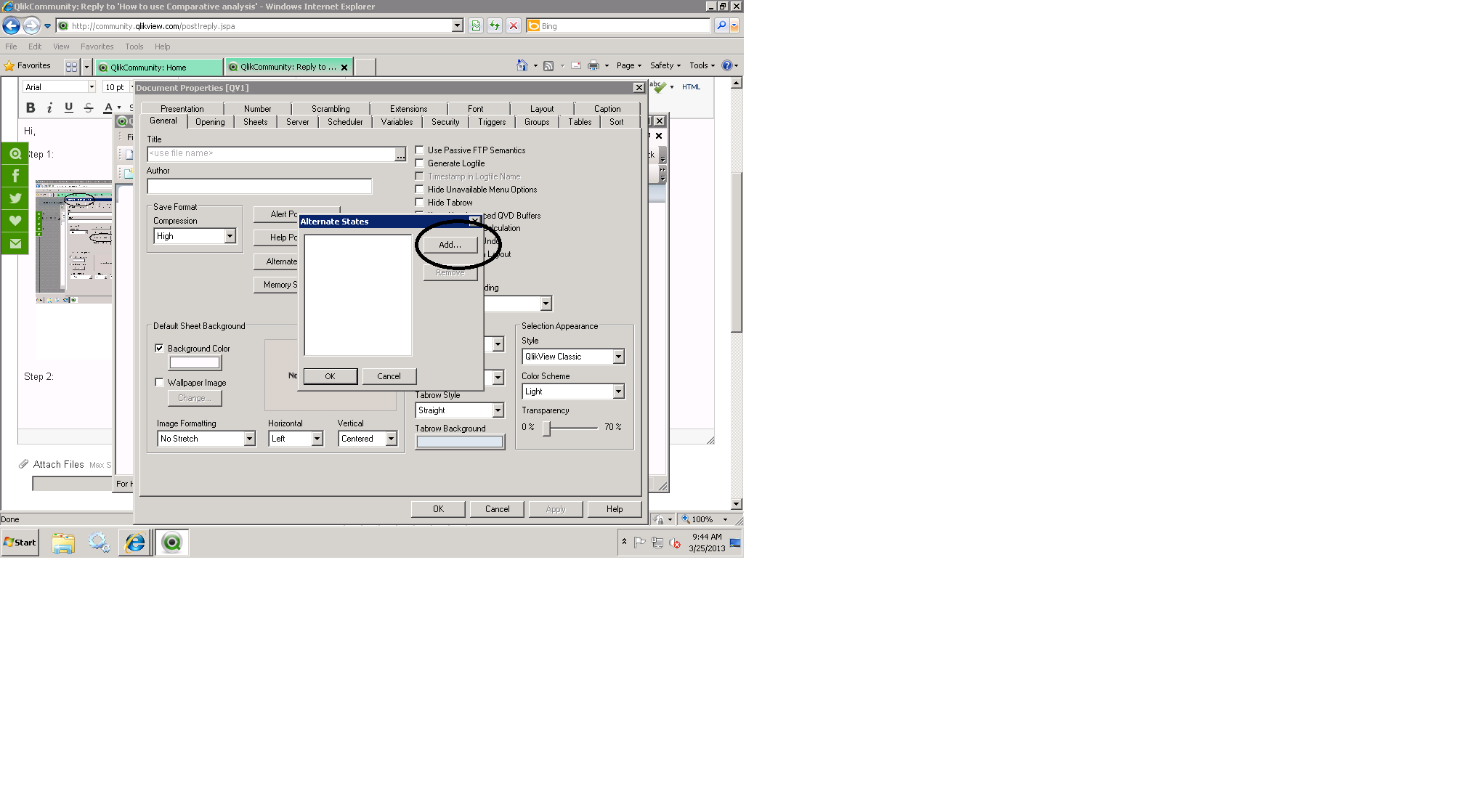Uncheck the Background Color checkbox
The height and width of the screenshot is (812, 1479).
point(159,349)
